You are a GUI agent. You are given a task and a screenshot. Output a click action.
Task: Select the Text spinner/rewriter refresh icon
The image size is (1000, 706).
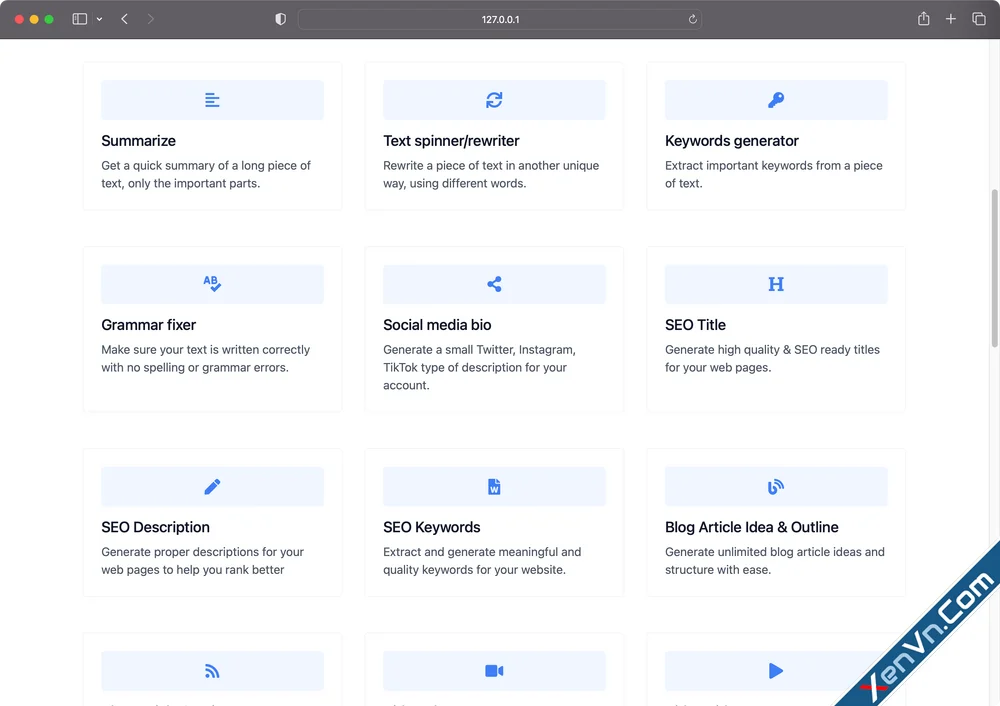pos(493,99)
